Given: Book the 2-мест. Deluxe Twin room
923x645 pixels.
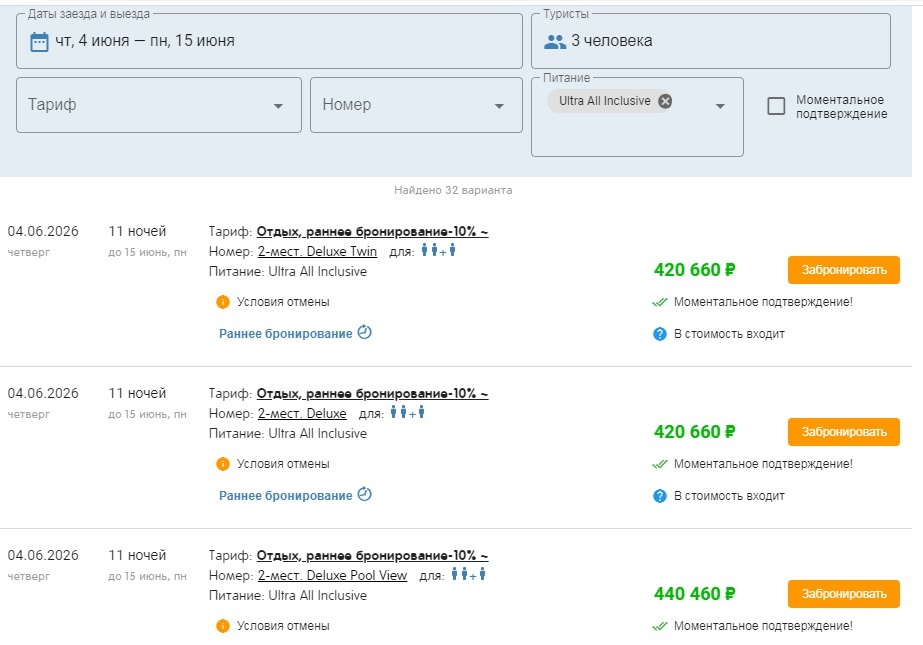Looking at the screenshot, I should [843, 270].
